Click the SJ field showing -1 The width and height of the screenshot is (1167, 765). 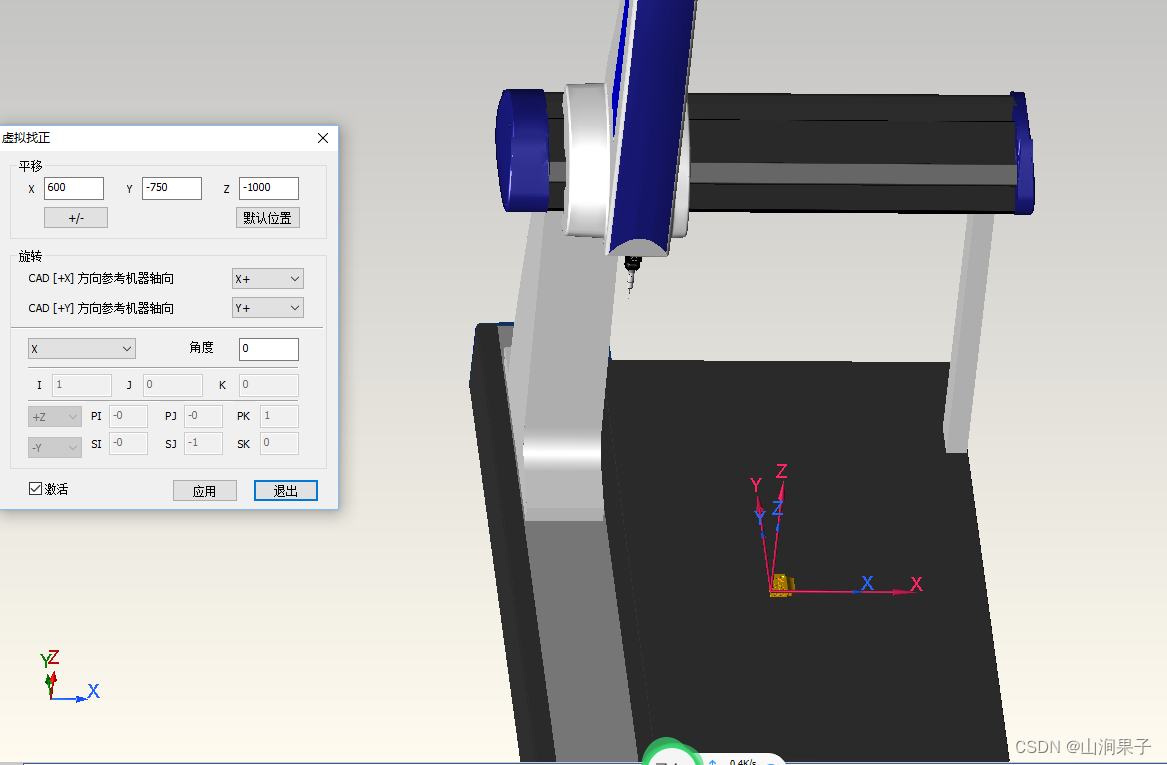pos(203,444)
